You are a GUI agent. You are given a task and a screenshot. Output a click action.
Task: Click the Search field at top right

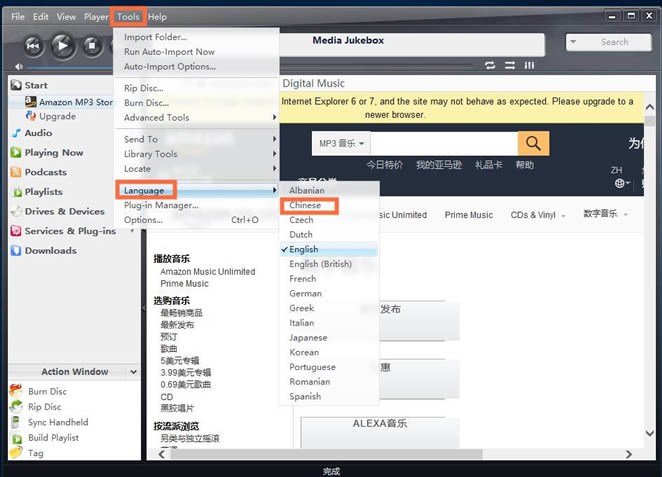click(x=608, y=42)
